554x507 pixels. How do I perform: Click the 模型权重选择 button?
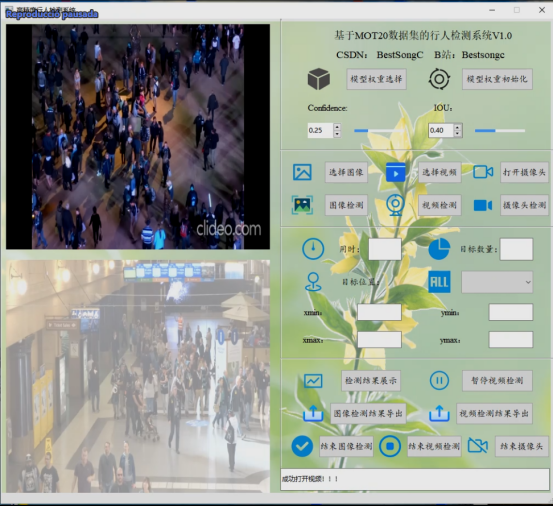[x=376, y=79]
